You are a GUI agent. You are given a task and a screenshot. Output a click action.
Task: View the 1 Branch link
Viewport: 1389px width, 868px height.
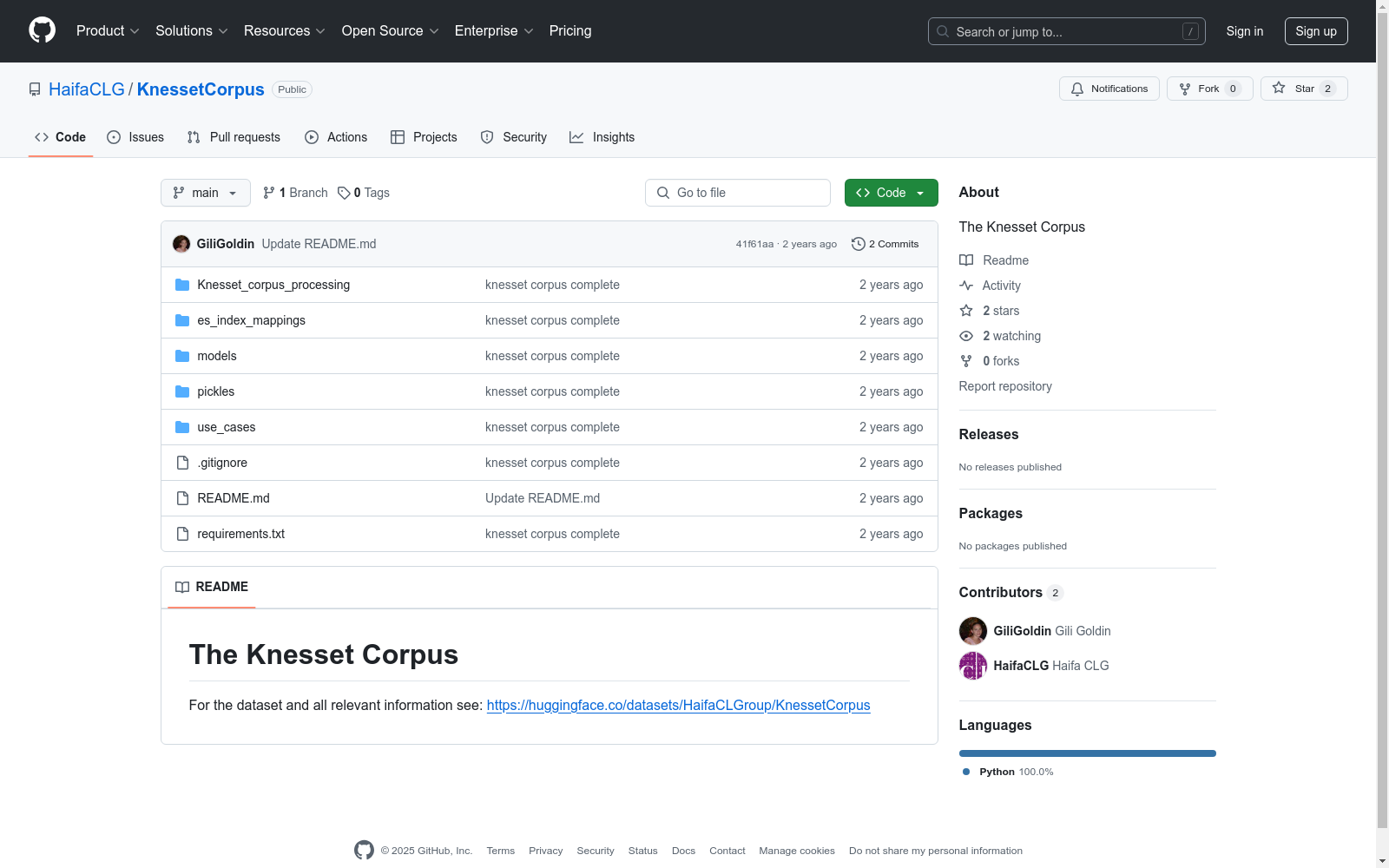(x=295, y=193)
